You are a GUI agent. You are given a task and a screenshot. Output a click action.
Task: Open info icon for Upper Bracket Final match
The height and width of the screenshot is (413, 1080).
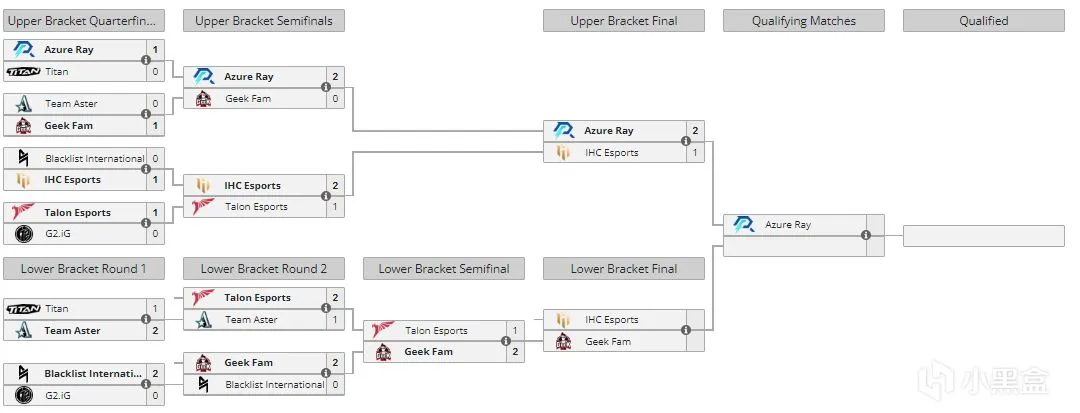coord(686,141)
